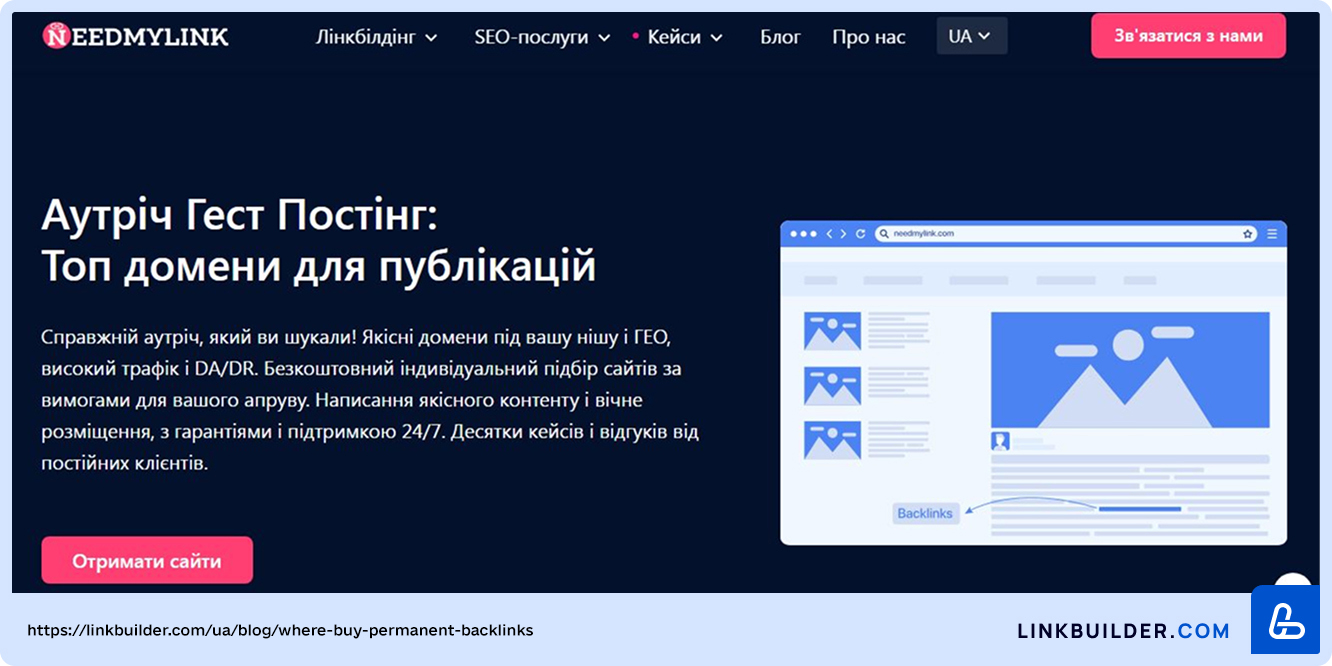This screenshot has width=1332, height=666.
Task: Go to the Блог page
Action: click(x=780, y=37)
